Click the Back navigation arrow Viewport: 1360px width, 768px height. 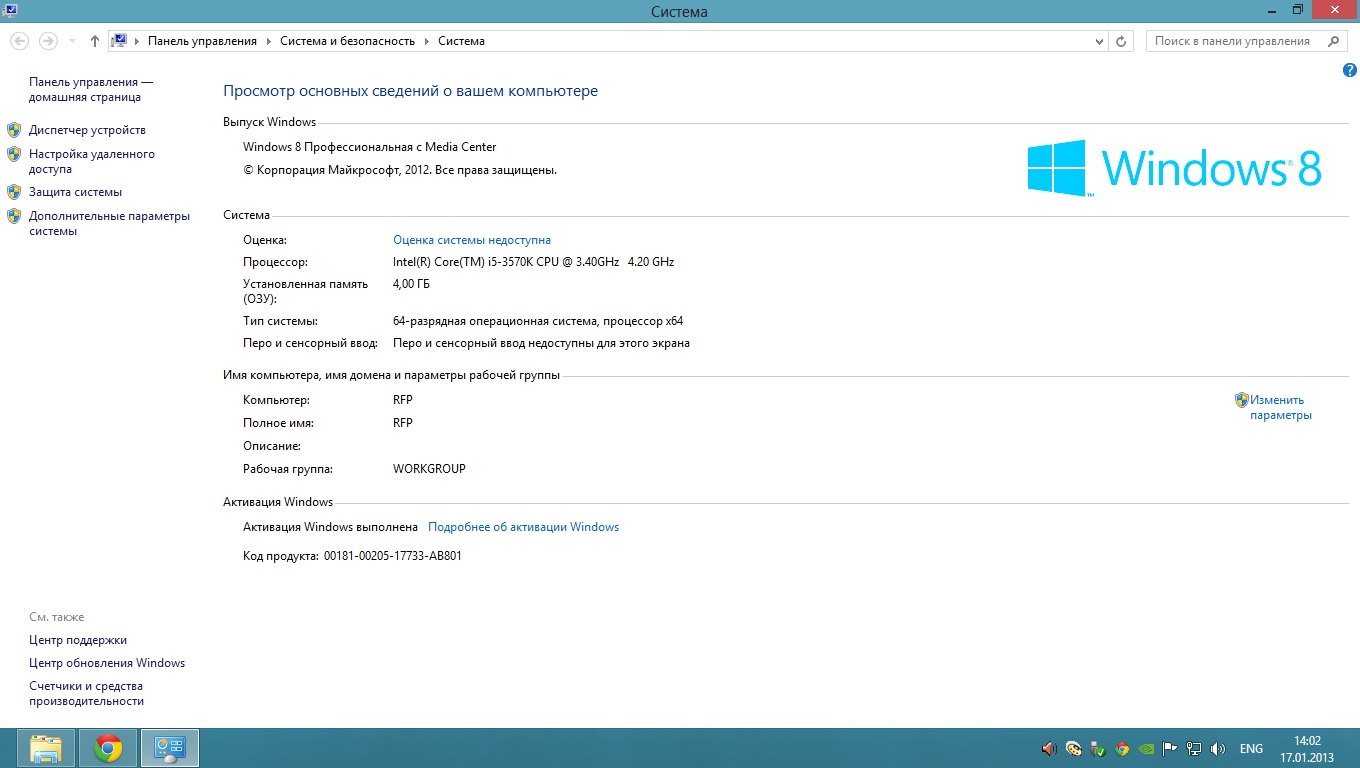tap(19, 41)
